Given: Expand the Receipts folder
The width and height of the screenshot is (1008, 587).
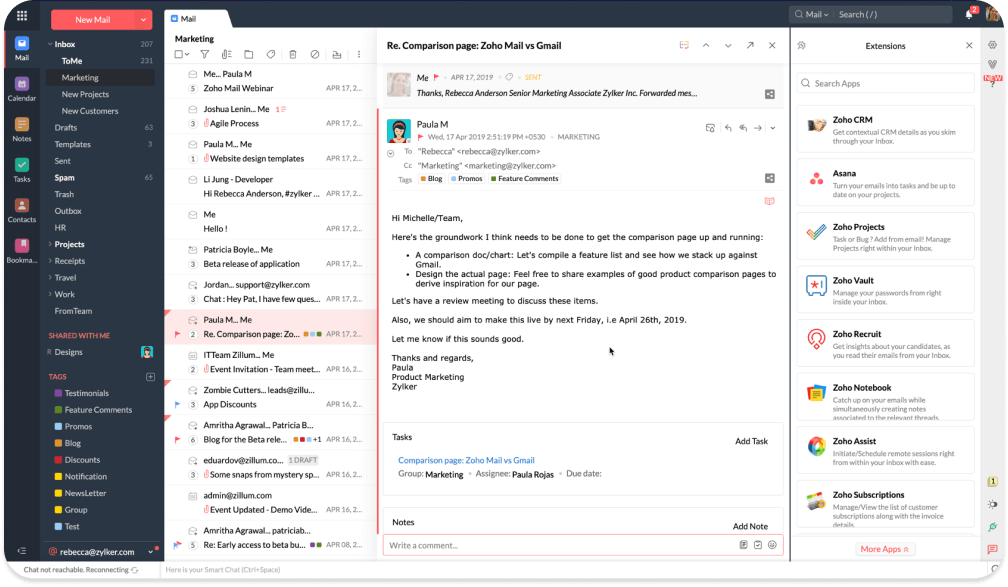Looking at the screenshot, I should 50,261.
